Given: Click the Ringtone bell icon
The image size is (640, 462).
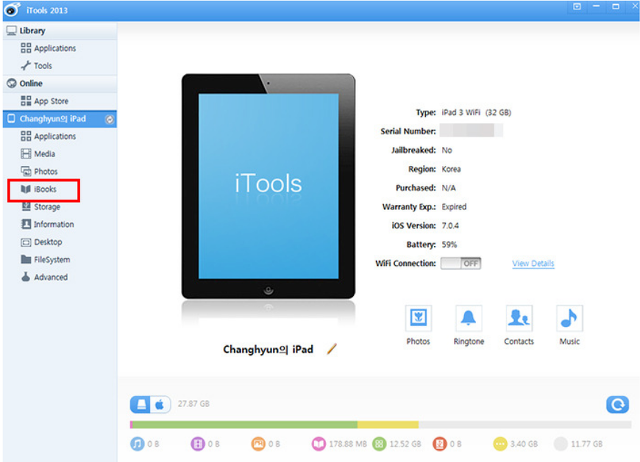Looking at the screenshot, I should point(469,318).
